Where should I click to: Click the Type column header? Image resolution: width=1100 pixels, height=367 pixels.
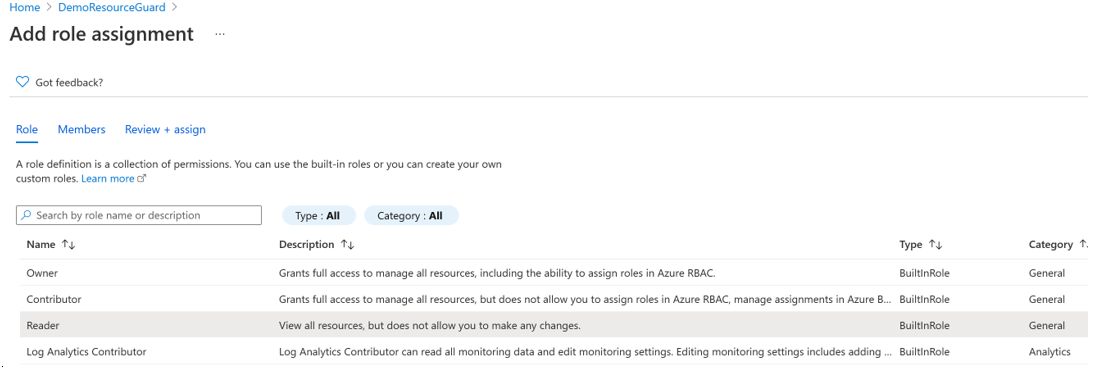pyautogui.click(x=911, y=245)
